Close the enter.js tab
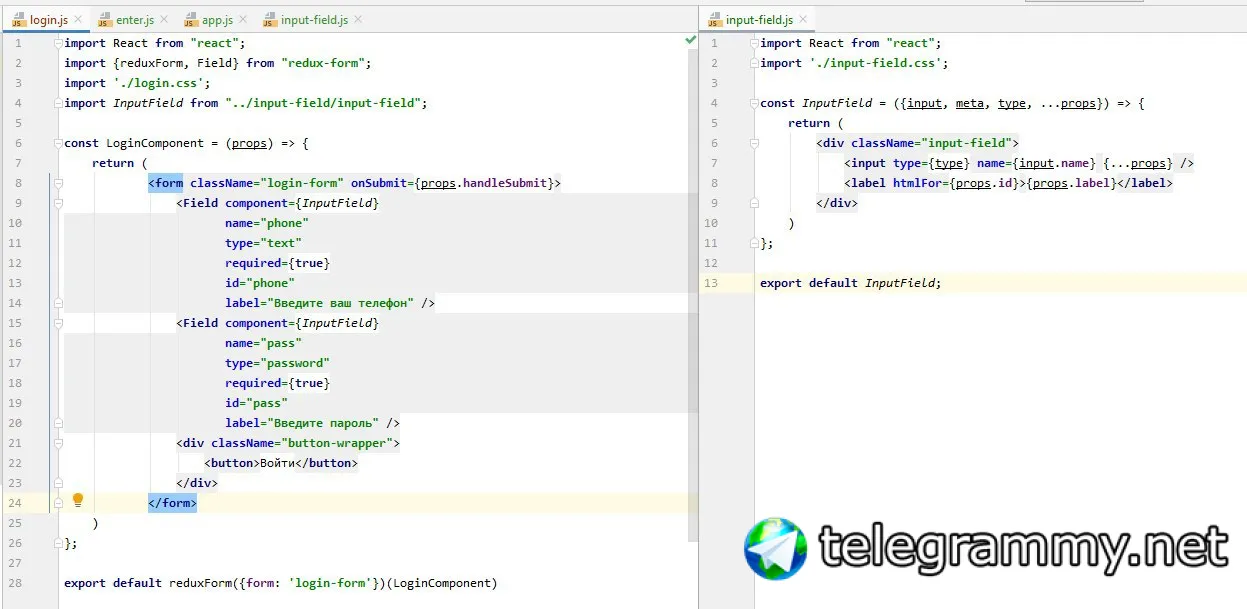Image resolution: width=1247 pixels, height=609 pixels. (163, 20)
